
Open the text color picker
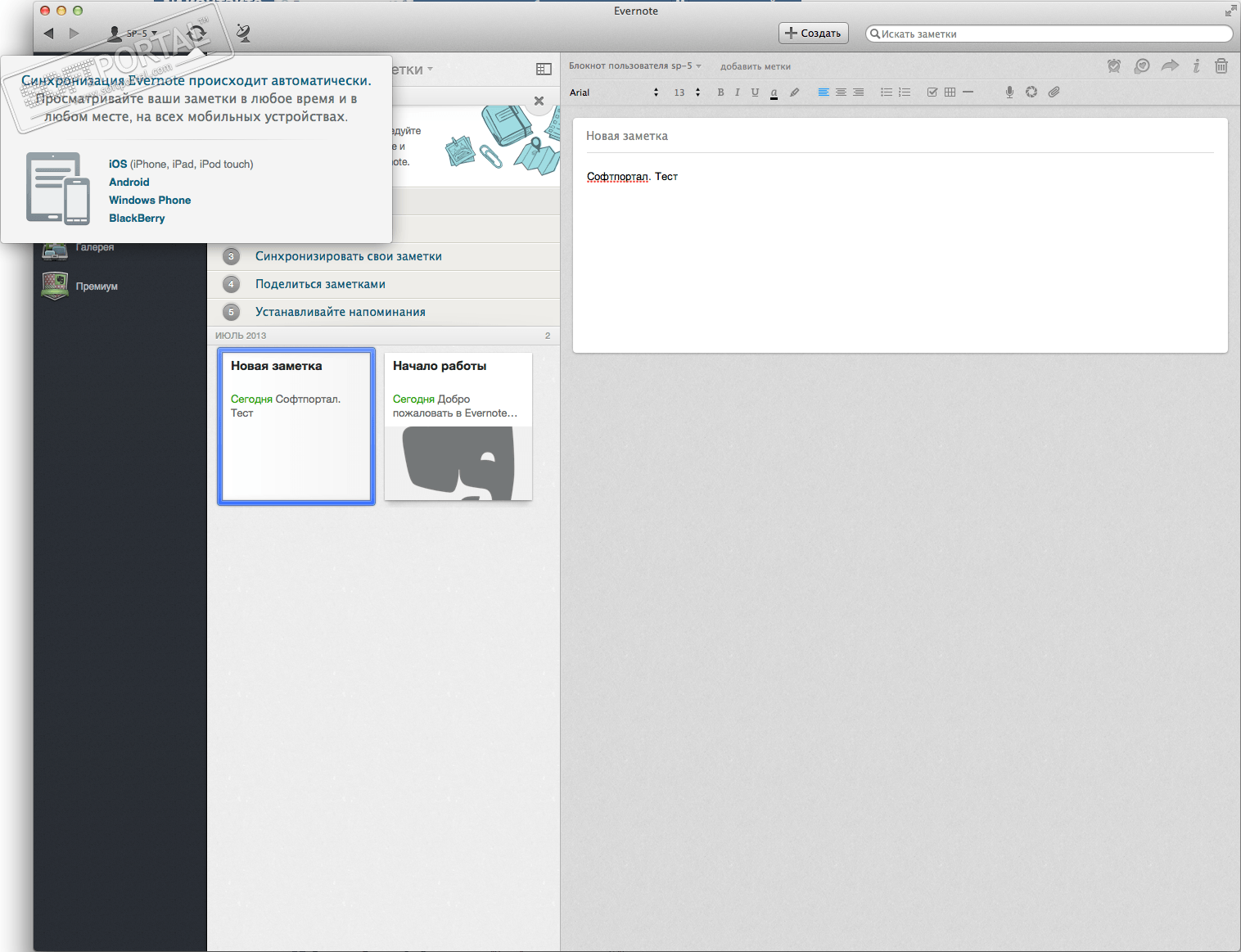[x=774, y=93]
